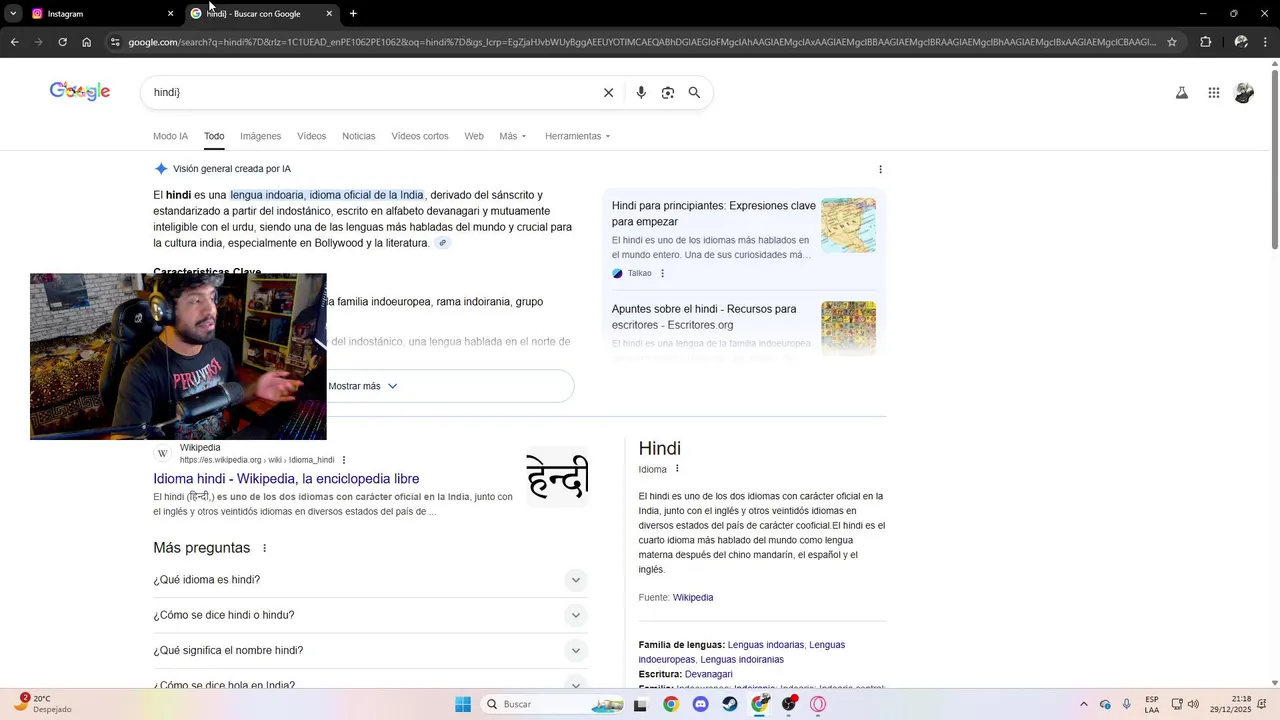Open the Hindi knowledge panel options menu

[x=677, y=469]
